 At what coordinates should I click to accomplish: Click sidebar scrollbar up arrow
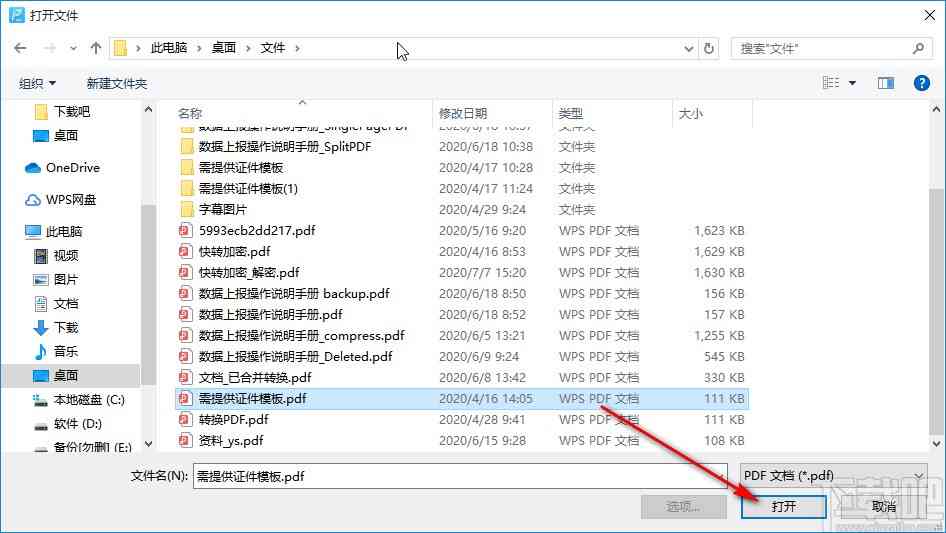(148, 110)
